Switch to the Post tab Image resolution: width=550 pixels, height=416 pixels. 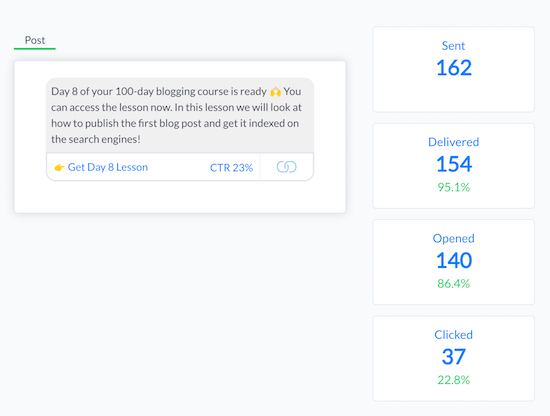(x=35, y=40)
